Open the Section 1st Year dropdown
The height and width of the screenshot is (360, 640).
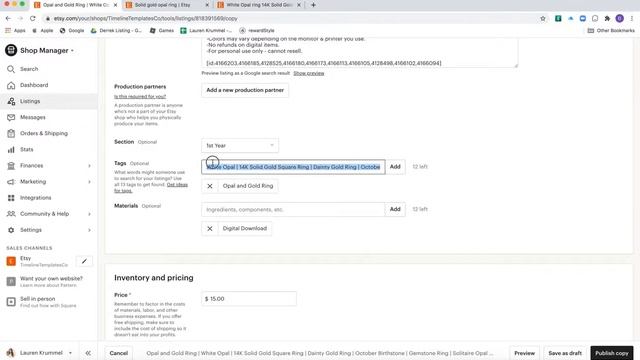point(240,146)
